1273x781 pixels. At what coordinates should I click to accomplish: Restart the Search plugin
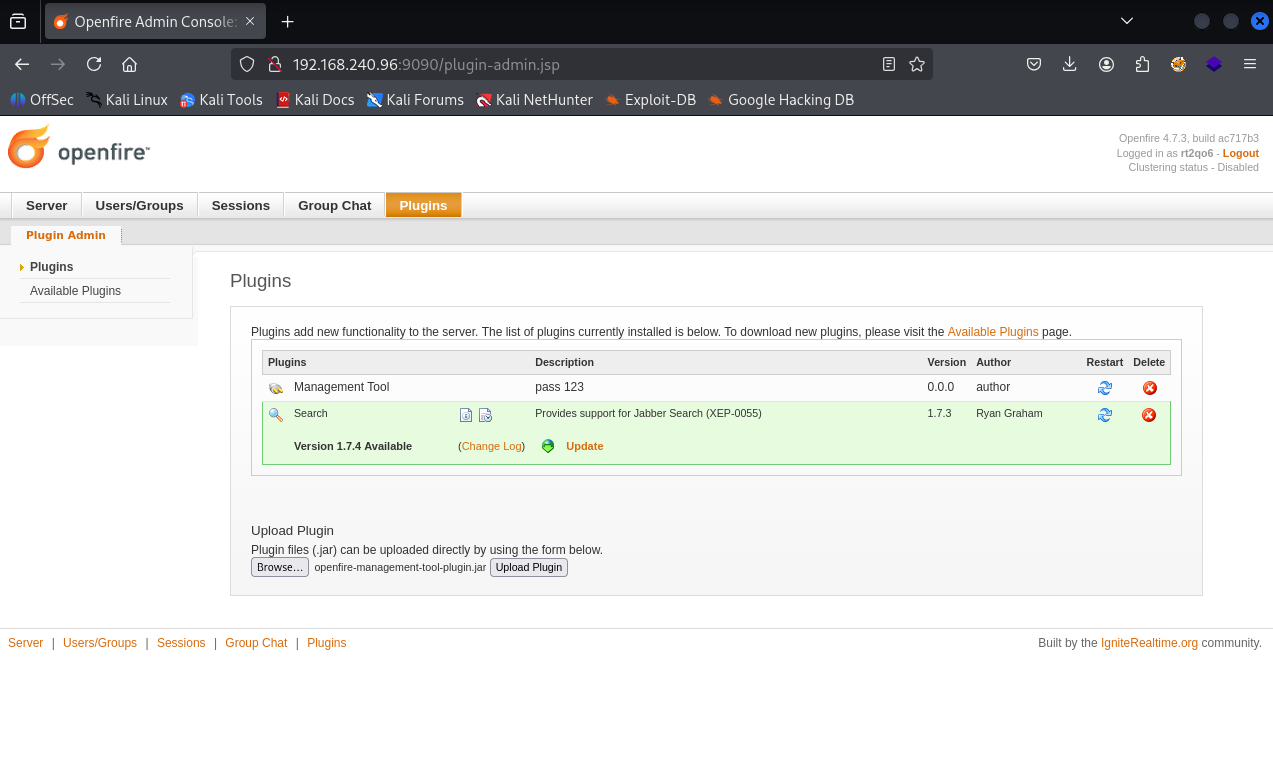point(1104,415)
